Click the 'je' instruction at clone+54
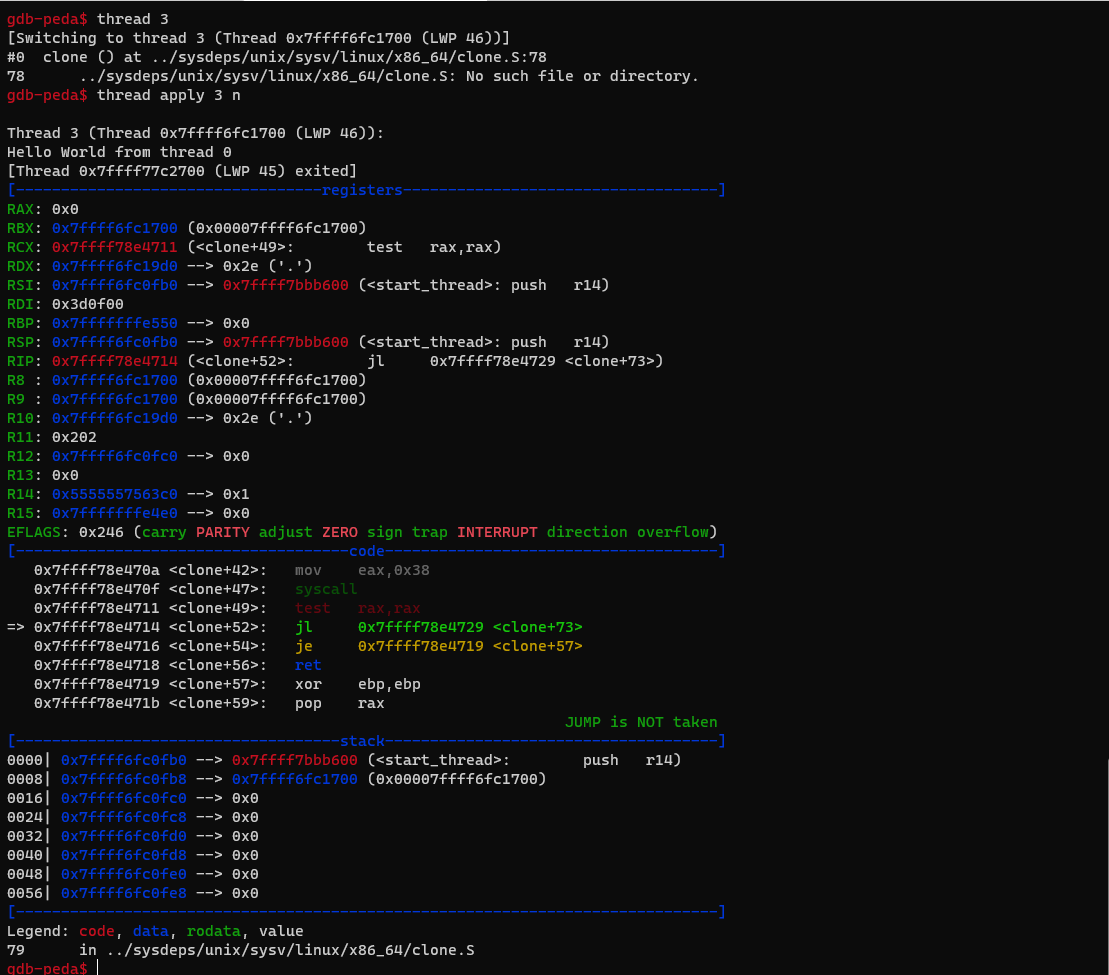The width and height of the screenshot is (1109, 975). (x=303, y=646)
